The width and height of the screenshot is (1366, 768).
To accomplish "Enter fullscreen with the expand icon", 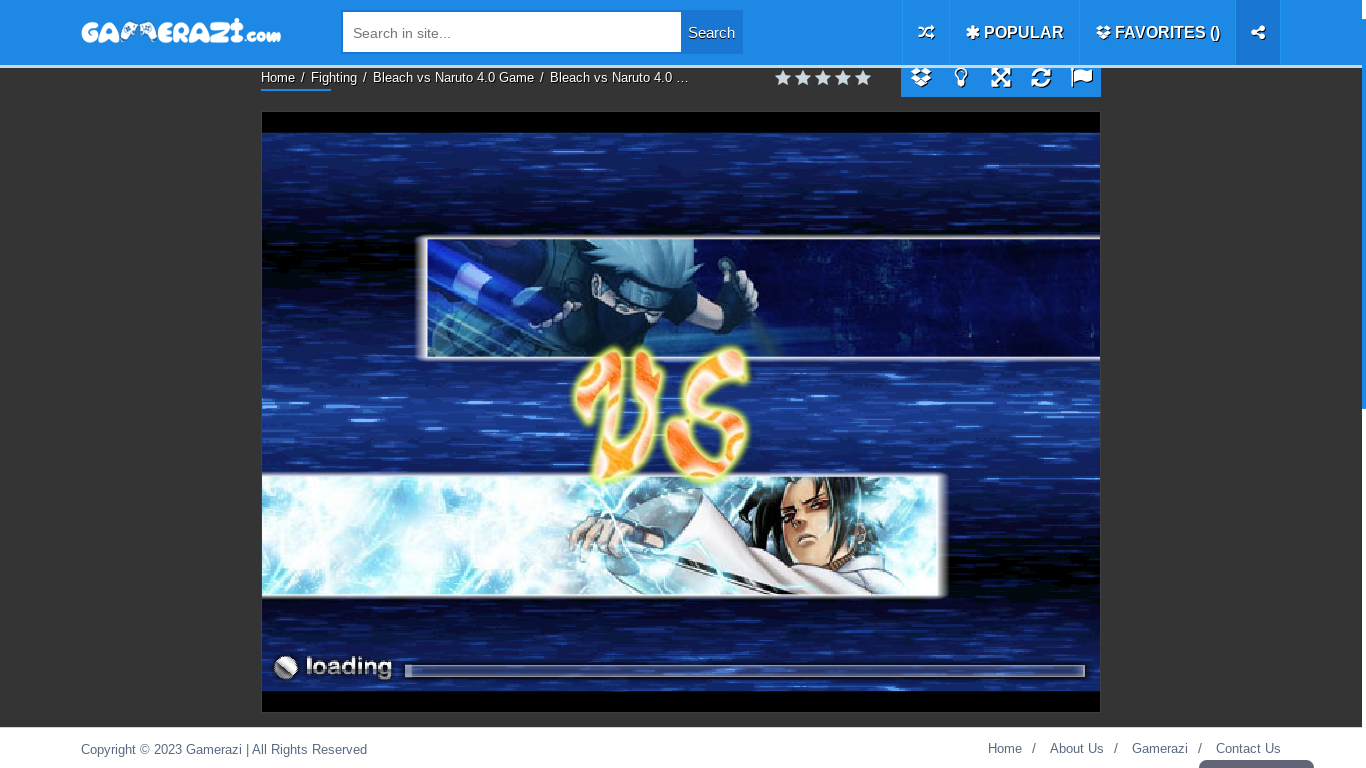I will (x=1001, y=78).
